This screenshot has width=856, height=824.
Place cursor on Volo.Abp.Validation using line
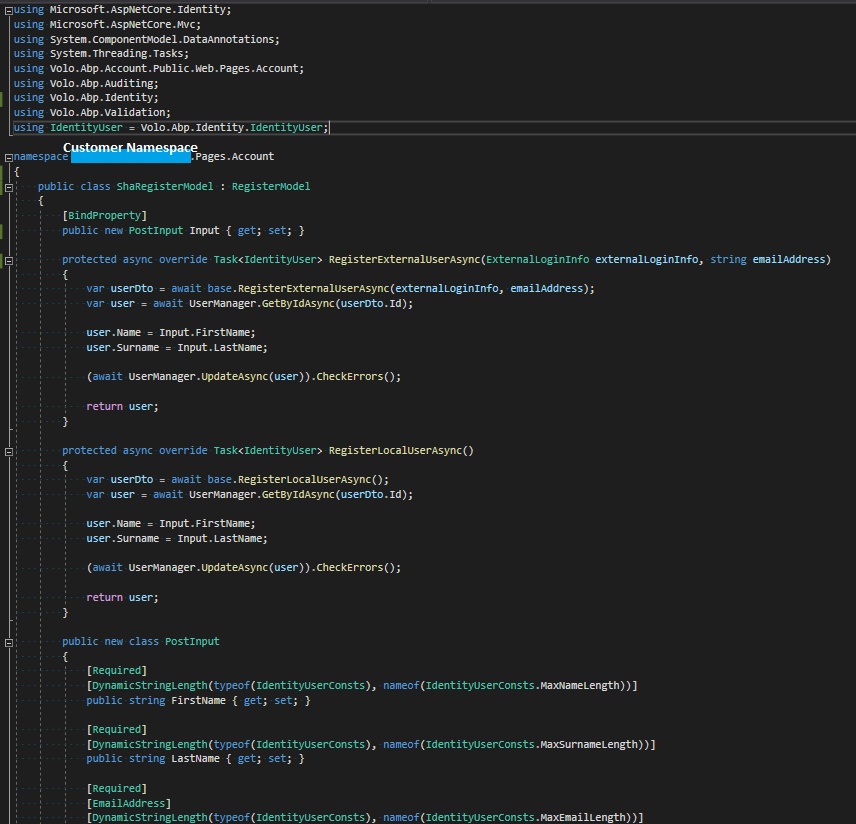click(x=110, y=113)
